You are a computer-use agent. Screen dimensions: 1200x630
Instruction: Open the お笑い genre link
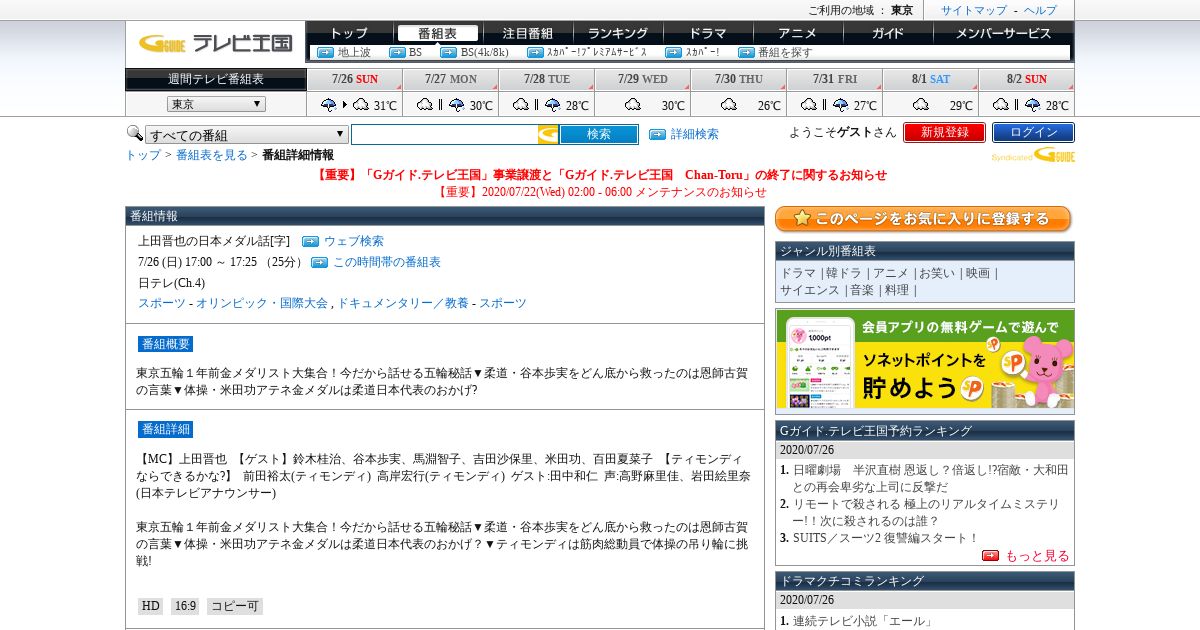click(x=938, y=273)
